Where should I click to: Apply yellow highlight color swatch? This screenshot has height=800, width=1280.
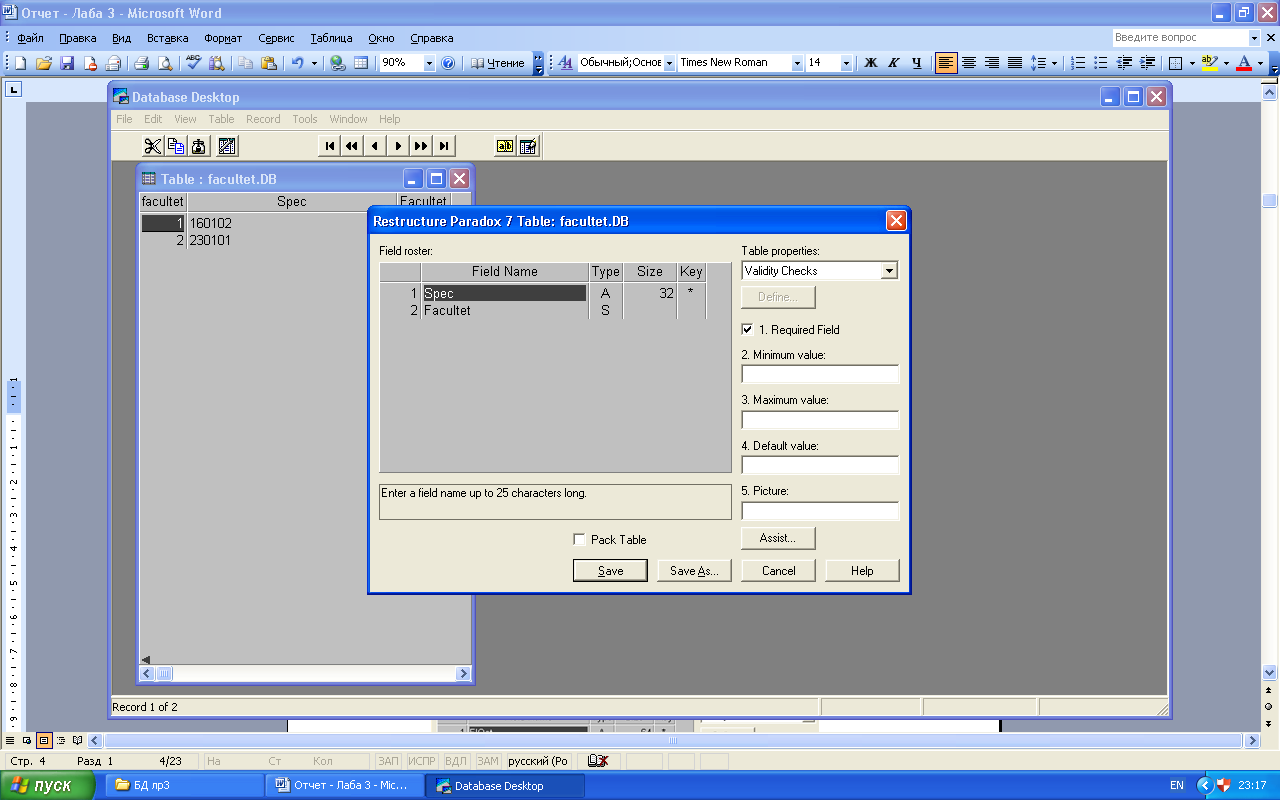pos(1209,63)
